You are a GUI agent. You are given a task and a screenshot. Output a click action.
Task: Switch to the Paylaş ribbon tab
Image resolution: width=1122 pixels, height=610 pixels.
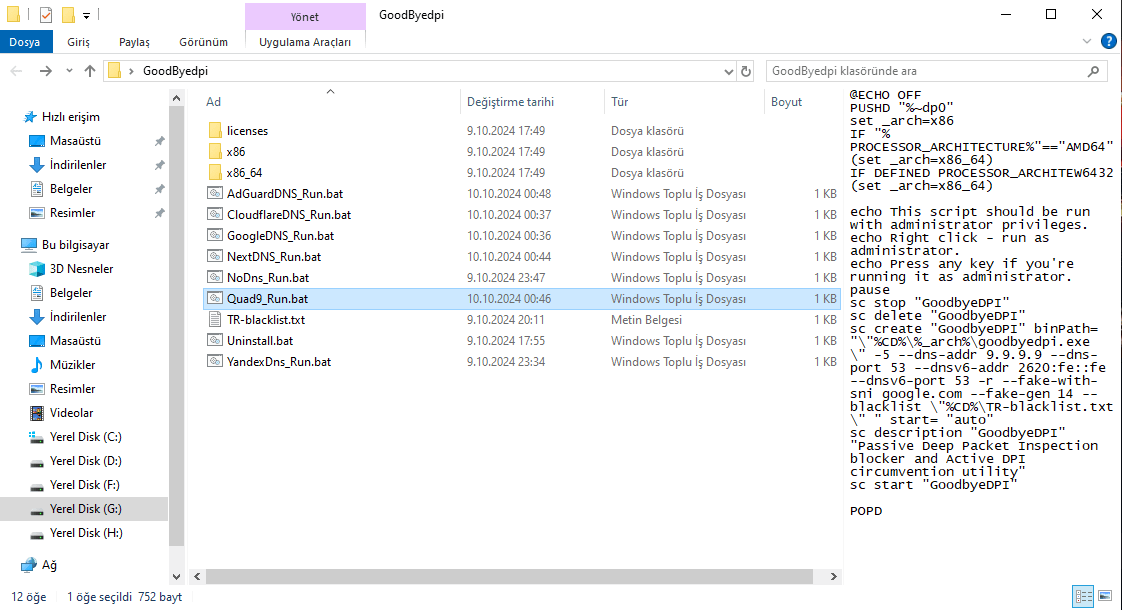point(135,42)
